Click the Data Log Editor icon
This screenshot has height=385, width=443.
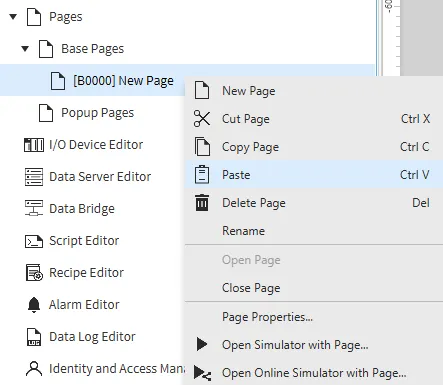pyautogui.click(x=34, y=337)
